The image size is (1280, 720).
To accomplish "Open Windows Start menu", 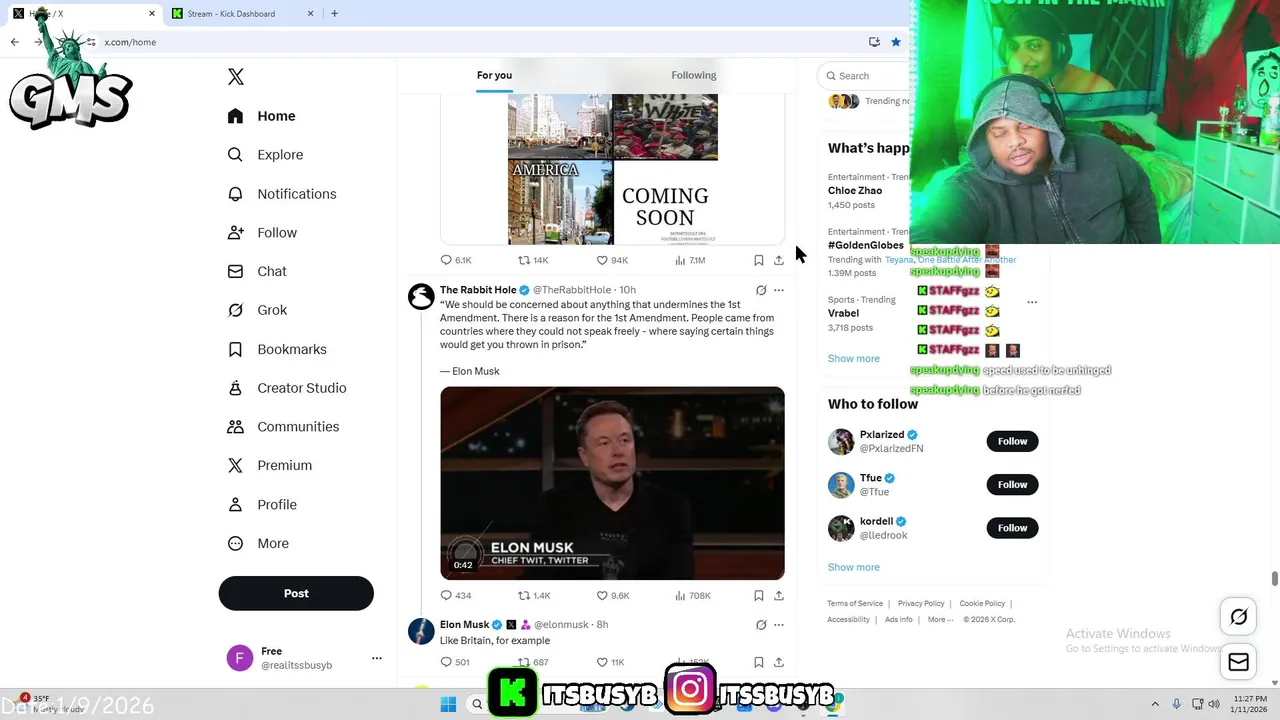I will pyautogui.click(x=448, y=704).
